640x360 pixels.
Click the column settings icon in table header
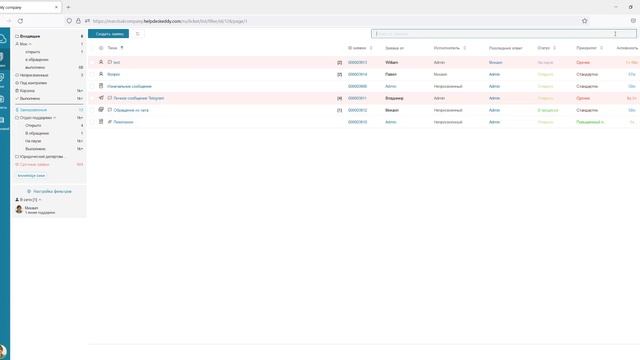[x=101, y=48]
